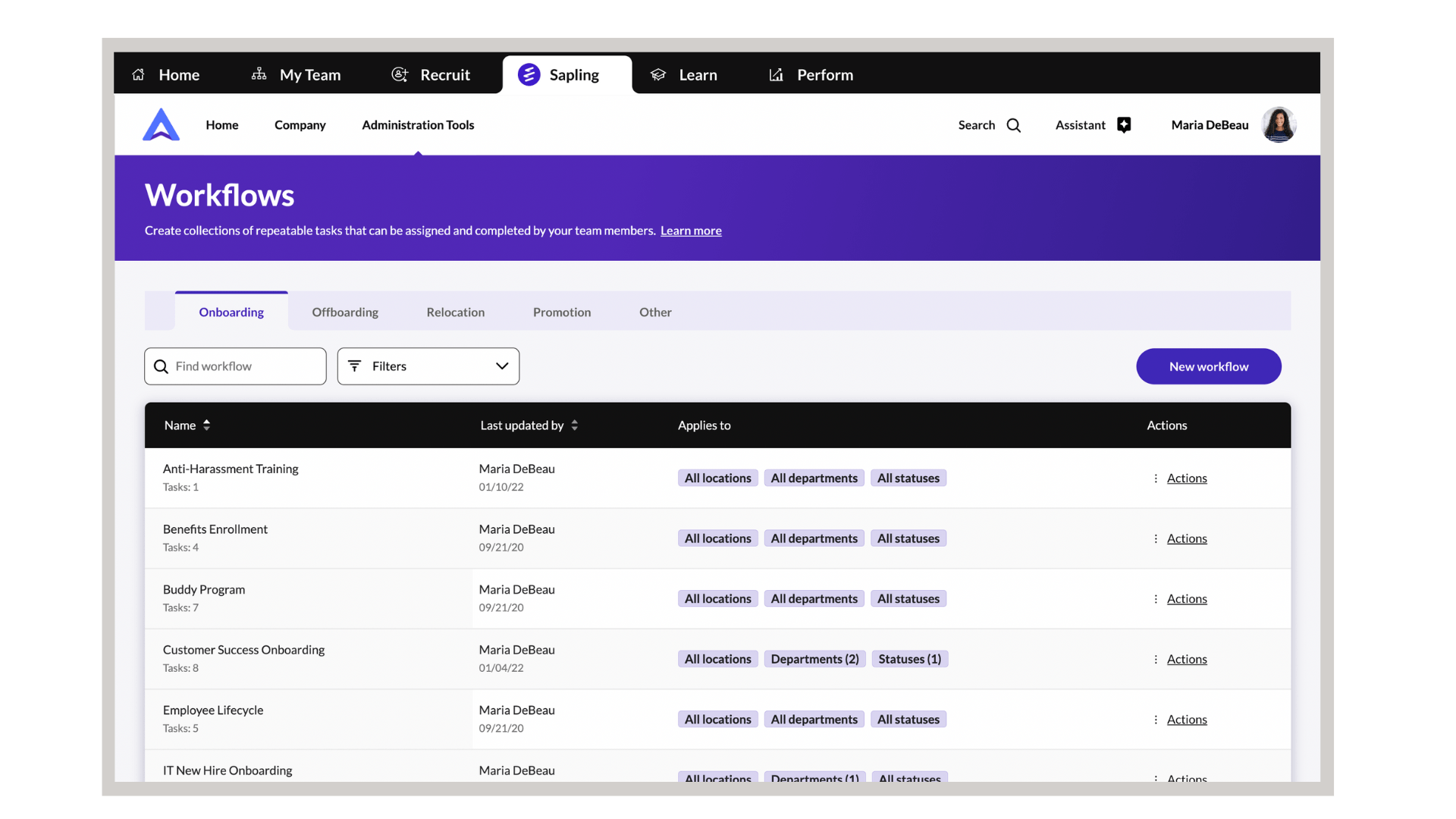Select the My Team org chart icon

[x=259, y=74]
